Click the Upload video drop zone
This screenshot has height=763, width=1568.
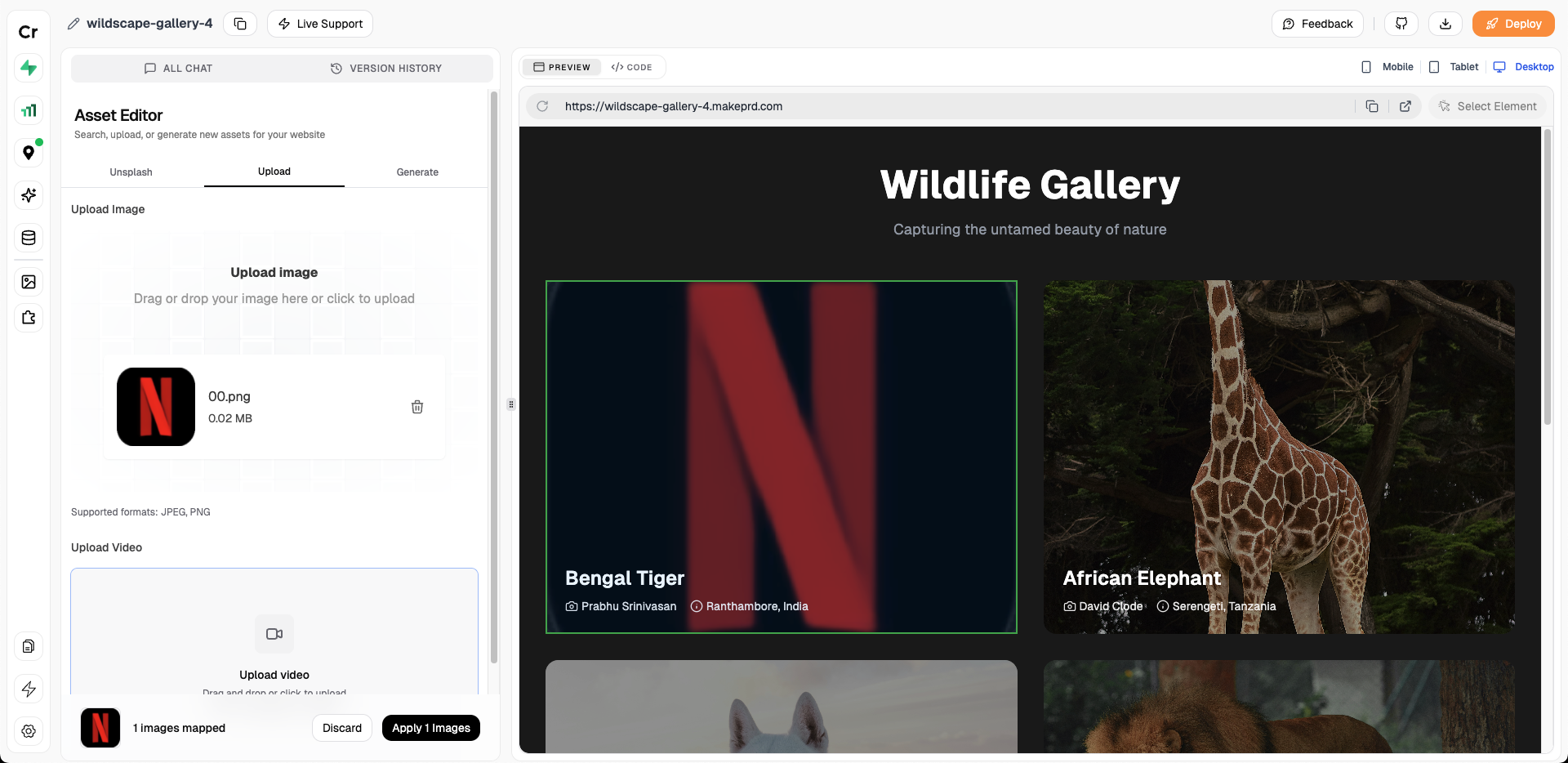click(x=274, y=631)
